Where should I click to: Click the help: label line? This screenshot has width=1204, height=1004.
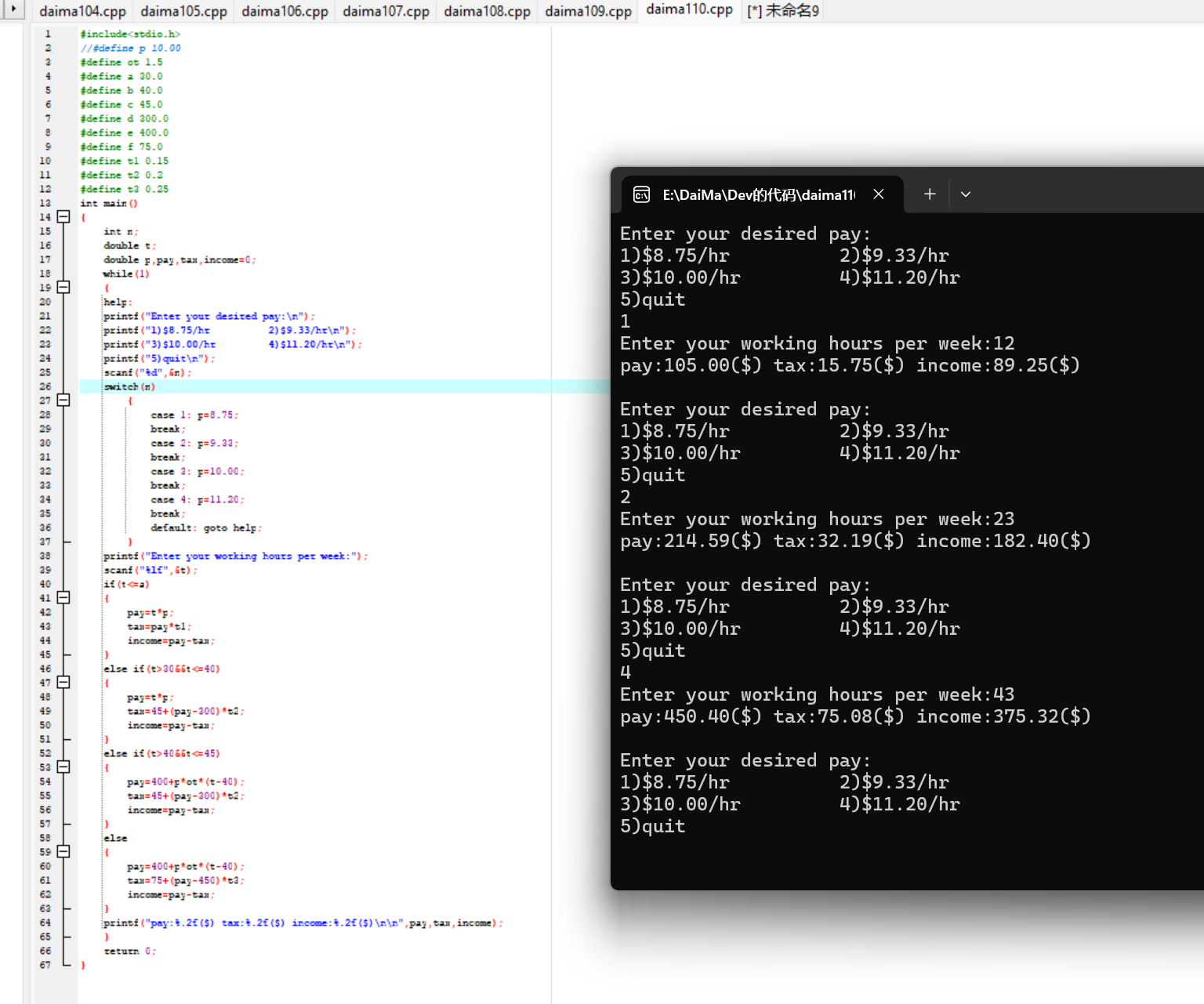pyautogui.click(x=118, y=302)
